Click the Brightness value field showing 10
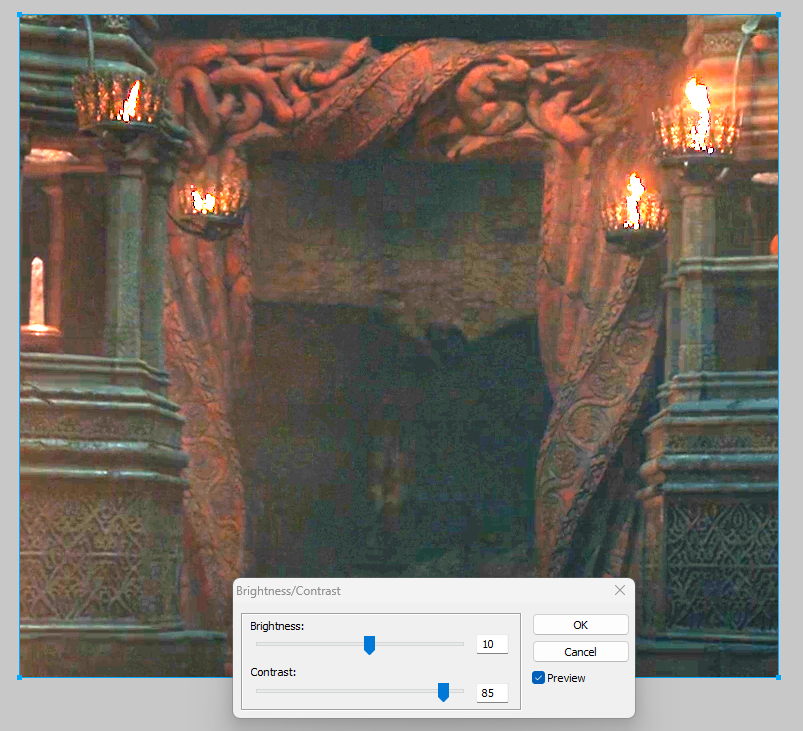 pos(492,644)
